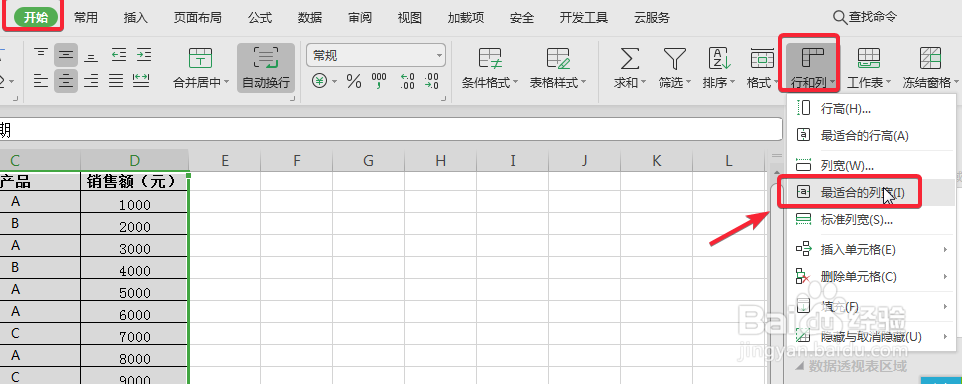Open the 排序 dropdown arrow

click(733, 83)
